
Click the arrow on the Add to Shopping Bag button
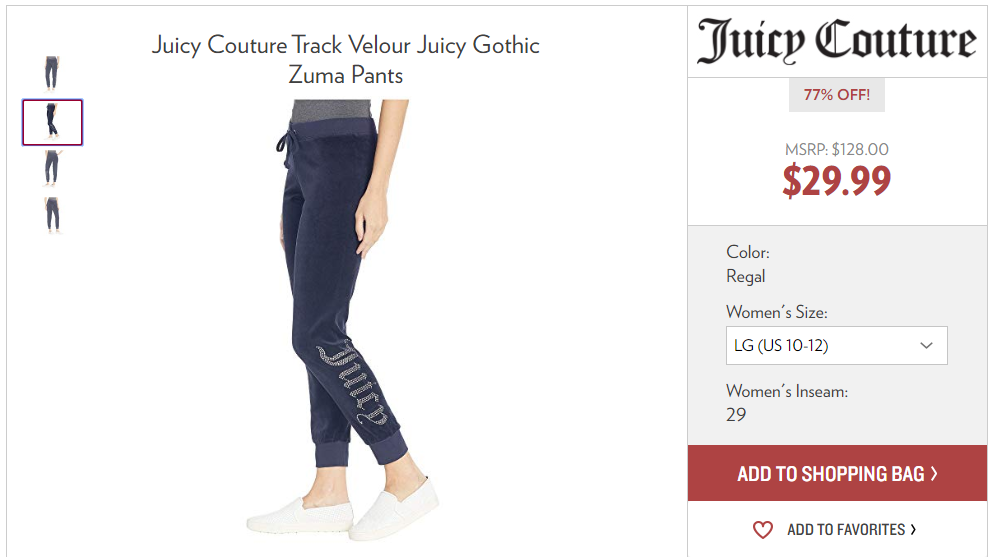click(934, 473)
